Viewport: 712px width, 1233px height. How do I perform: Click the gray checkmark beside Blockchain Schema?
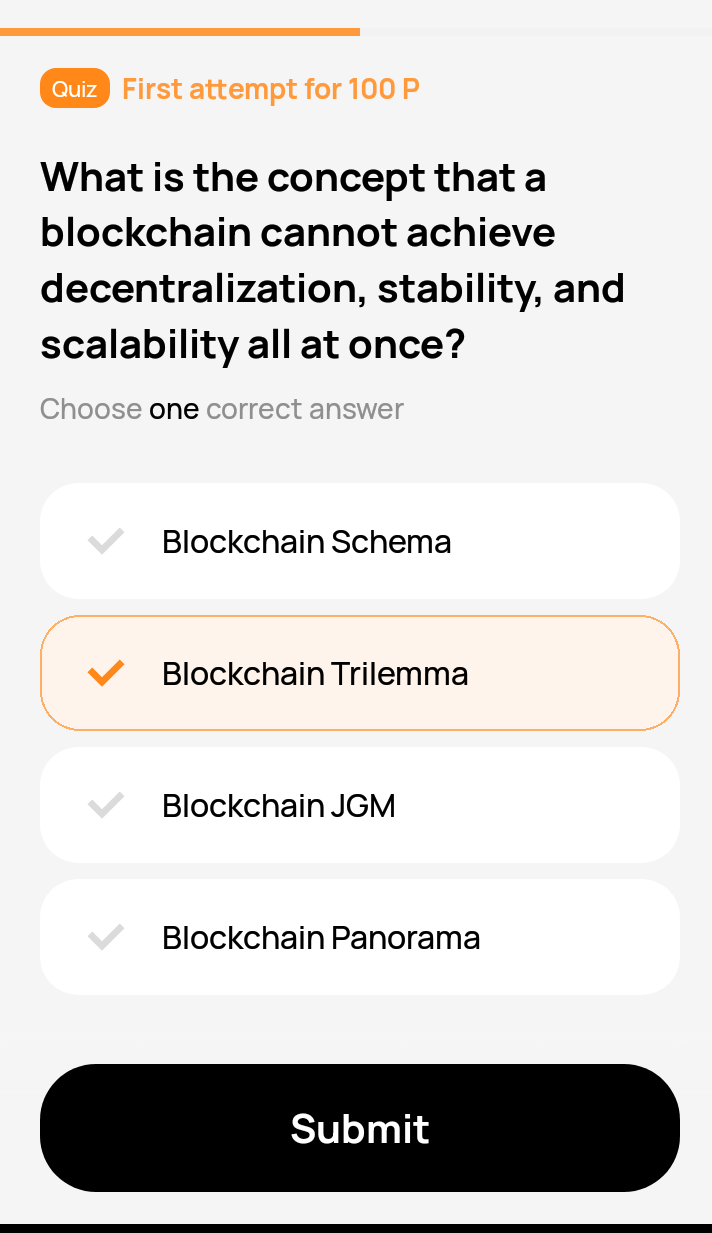pyautogui.click(x=105, y=541)
